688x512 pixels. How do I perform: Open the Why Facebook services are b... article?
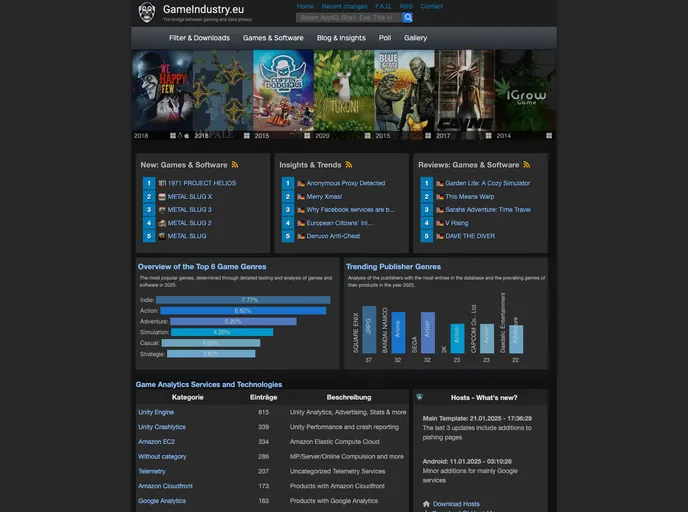[350, 210]
